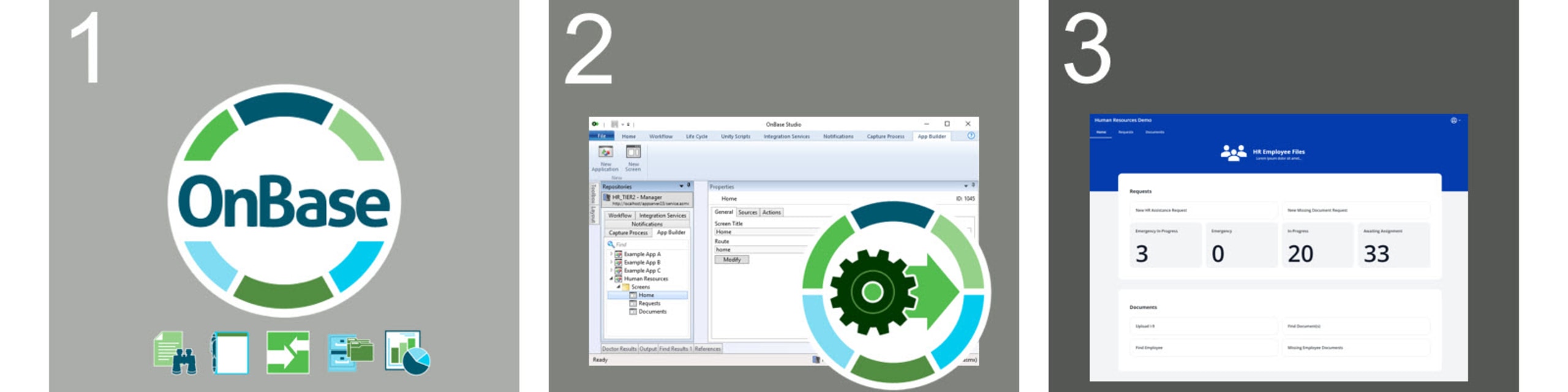This screenshot has height=392, width=1568.
Task: Open the References bottom tab
Action: [x=707, y=349]
